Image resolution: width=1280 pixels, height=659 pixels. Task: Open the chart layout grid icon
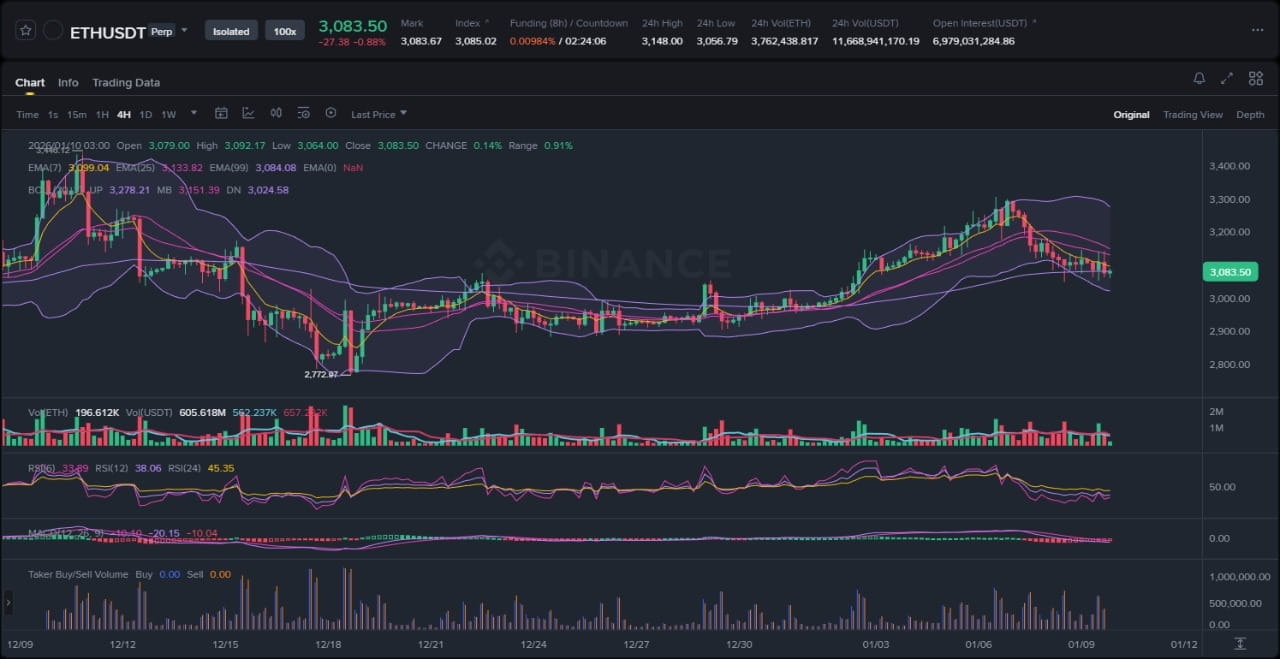click(x=1255, y=79)
